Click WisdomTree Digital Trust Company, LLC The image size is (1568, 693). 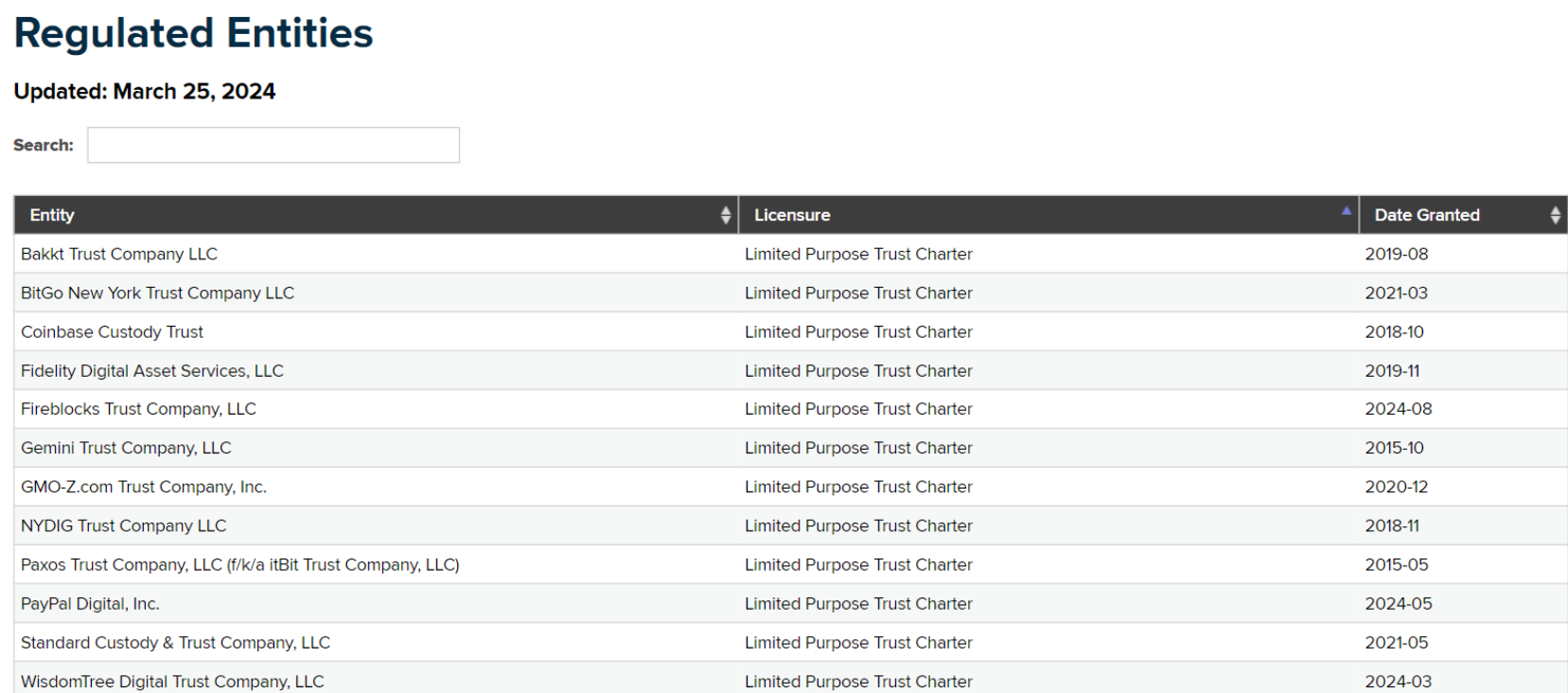point(172,682)
